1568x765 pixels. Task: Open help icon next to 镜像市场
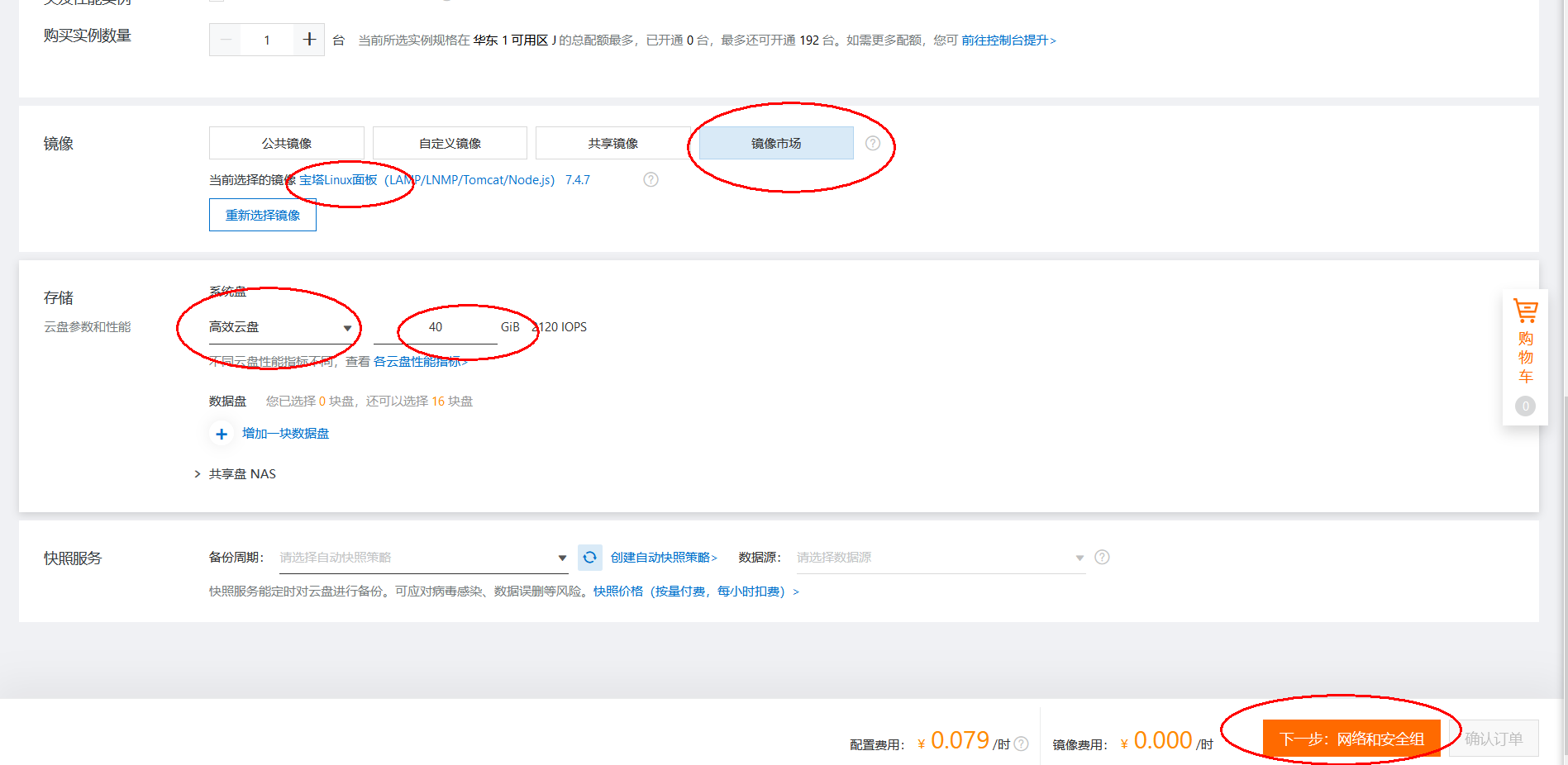873,143
